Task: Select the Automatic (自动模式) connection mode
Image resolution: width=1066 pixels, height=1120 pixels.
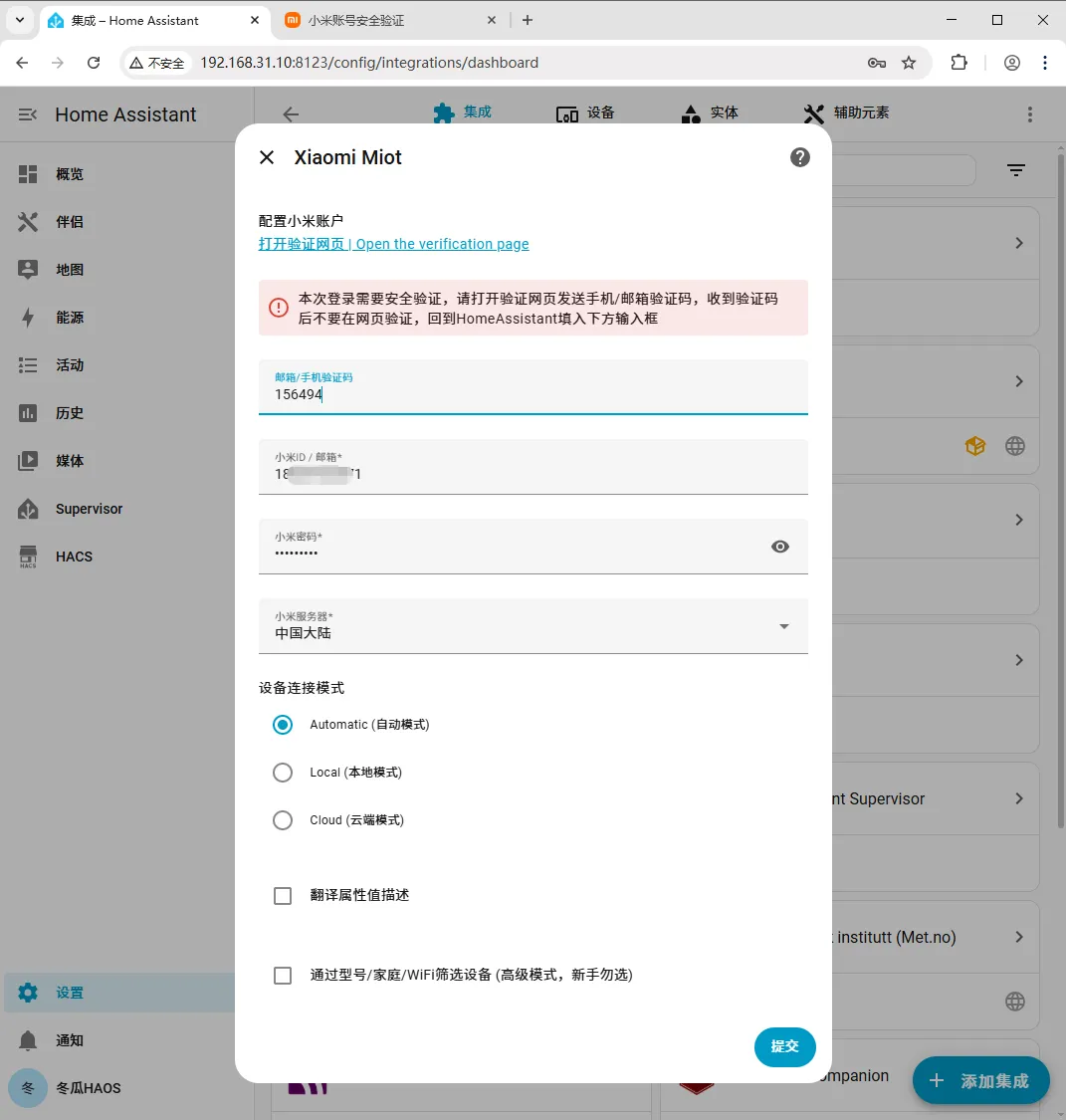Action: pyautogui.click(x=283, y=725)
